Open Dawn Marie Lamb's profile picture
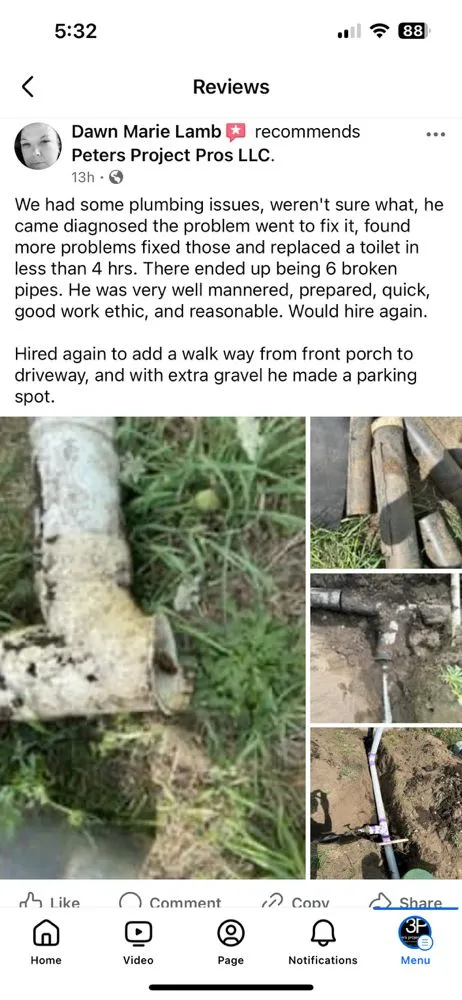 [x=38, y=146]
